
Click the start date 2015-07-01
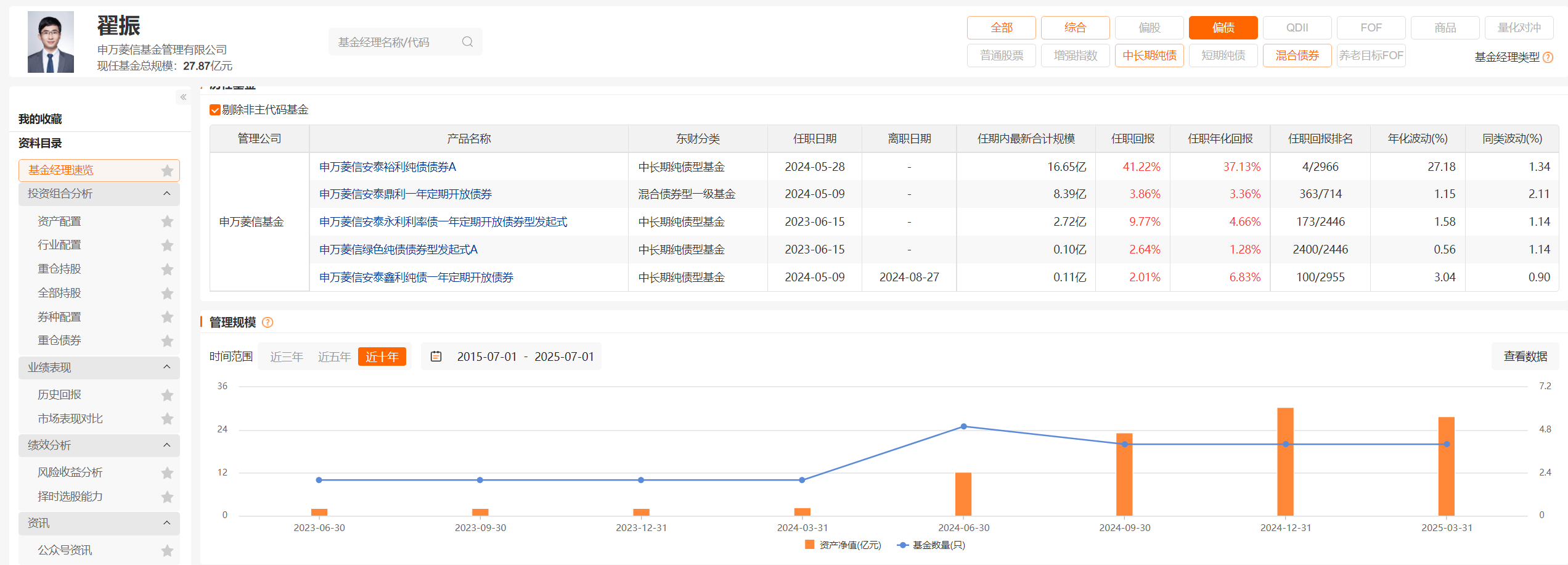point(487,357)
